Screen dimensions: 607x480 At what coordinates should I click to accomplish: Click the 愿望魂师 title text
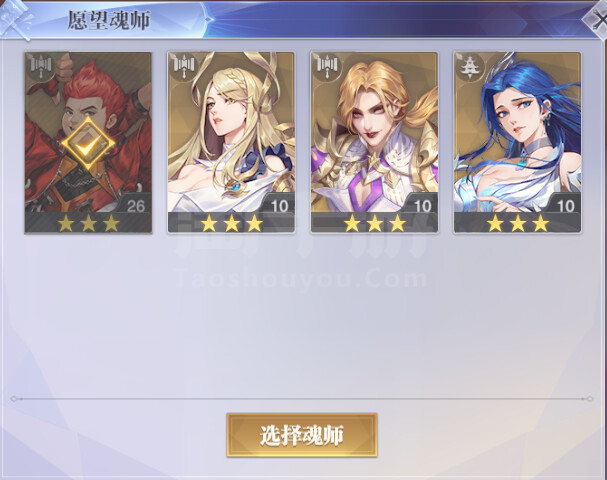pos(109,20)
